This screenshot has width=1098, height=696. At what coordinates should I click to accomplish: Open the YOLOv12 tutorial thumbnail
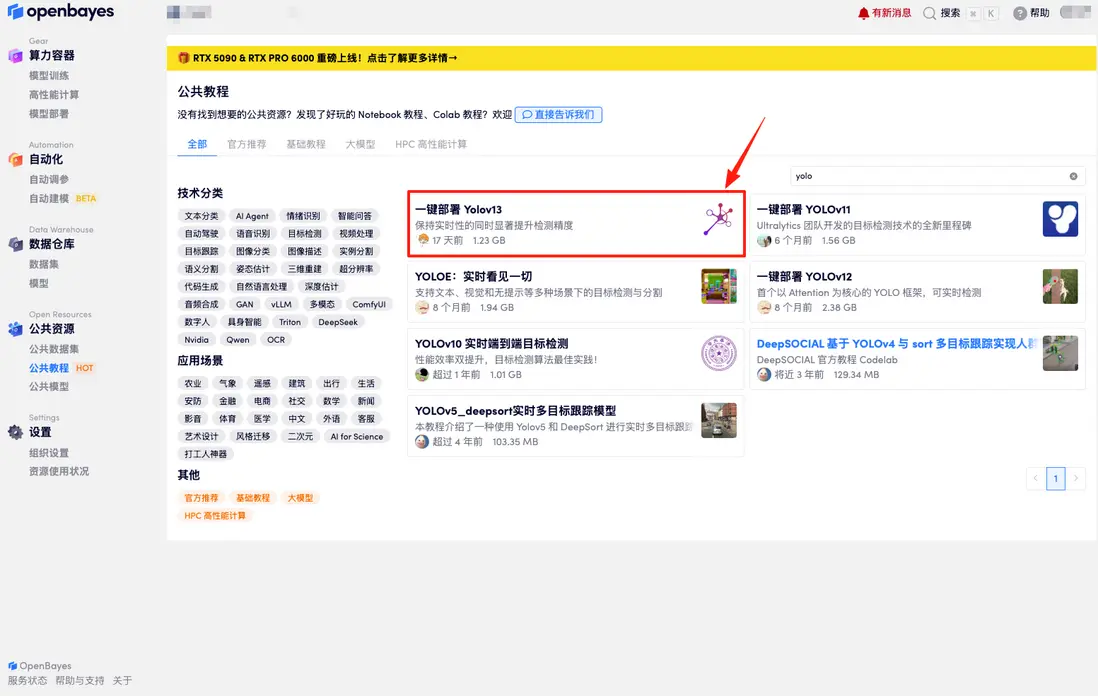point(1060,286)
